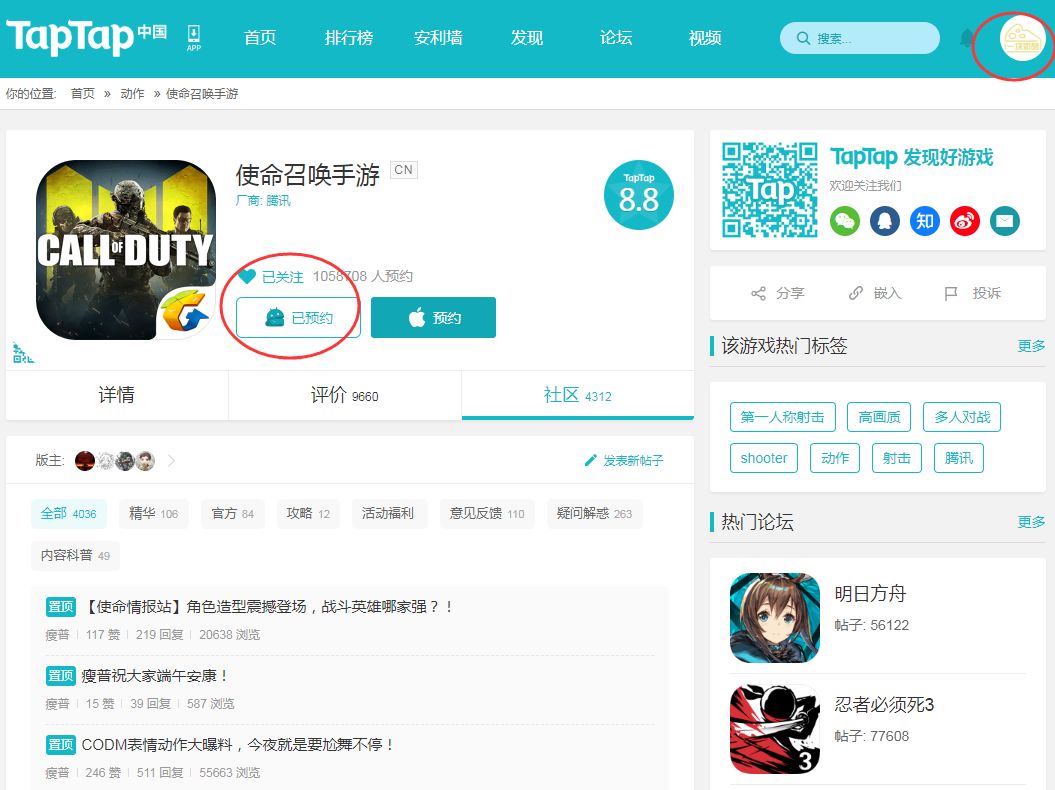Select the 内容科普 49 filter
Image resolution: width=1055 pixels, height=790 pixels.
coord(75,556)
